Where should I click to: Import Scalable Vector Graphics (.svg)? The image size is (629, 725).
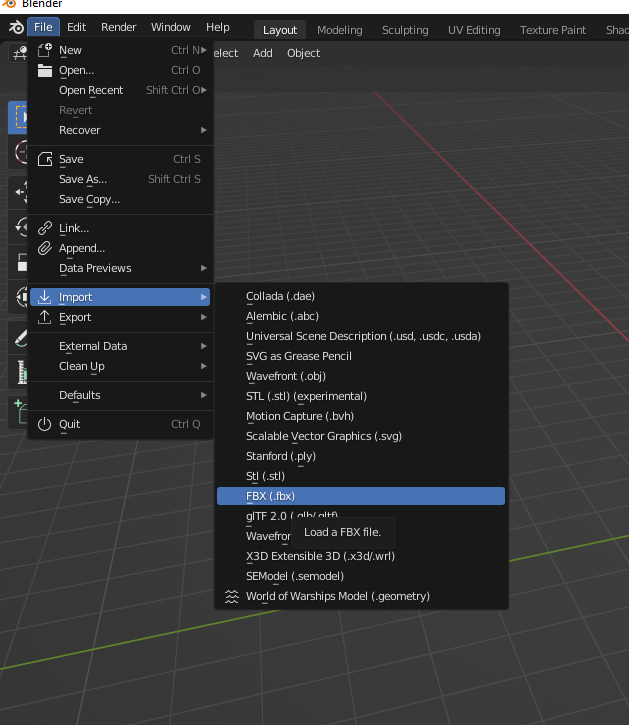(361, 436)
